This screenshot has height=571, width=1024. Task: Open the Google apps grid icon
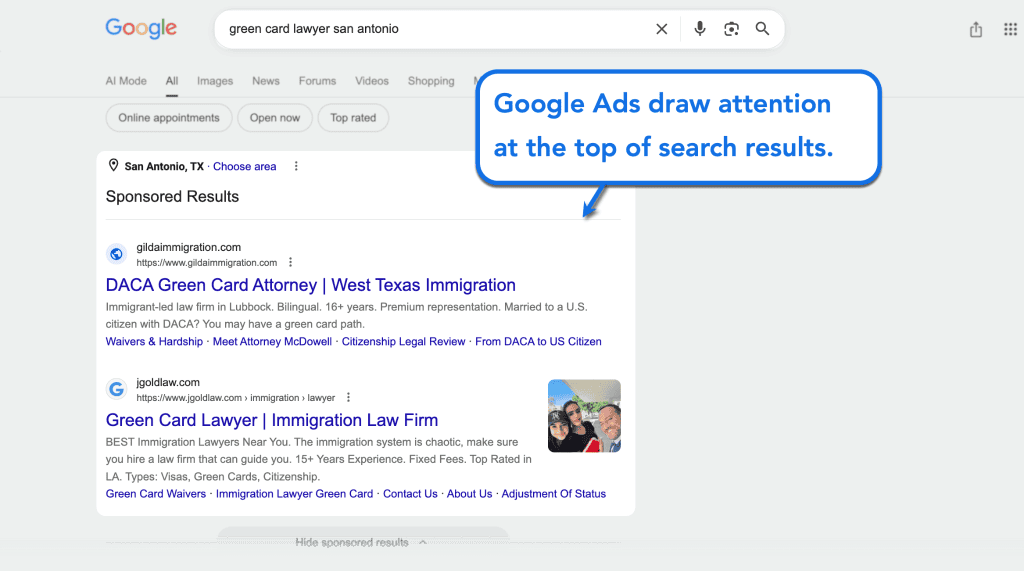[1010, 29]
